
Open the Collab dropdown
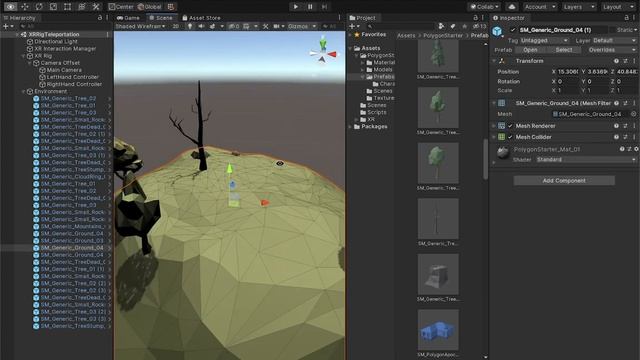[x=484, y=7]
